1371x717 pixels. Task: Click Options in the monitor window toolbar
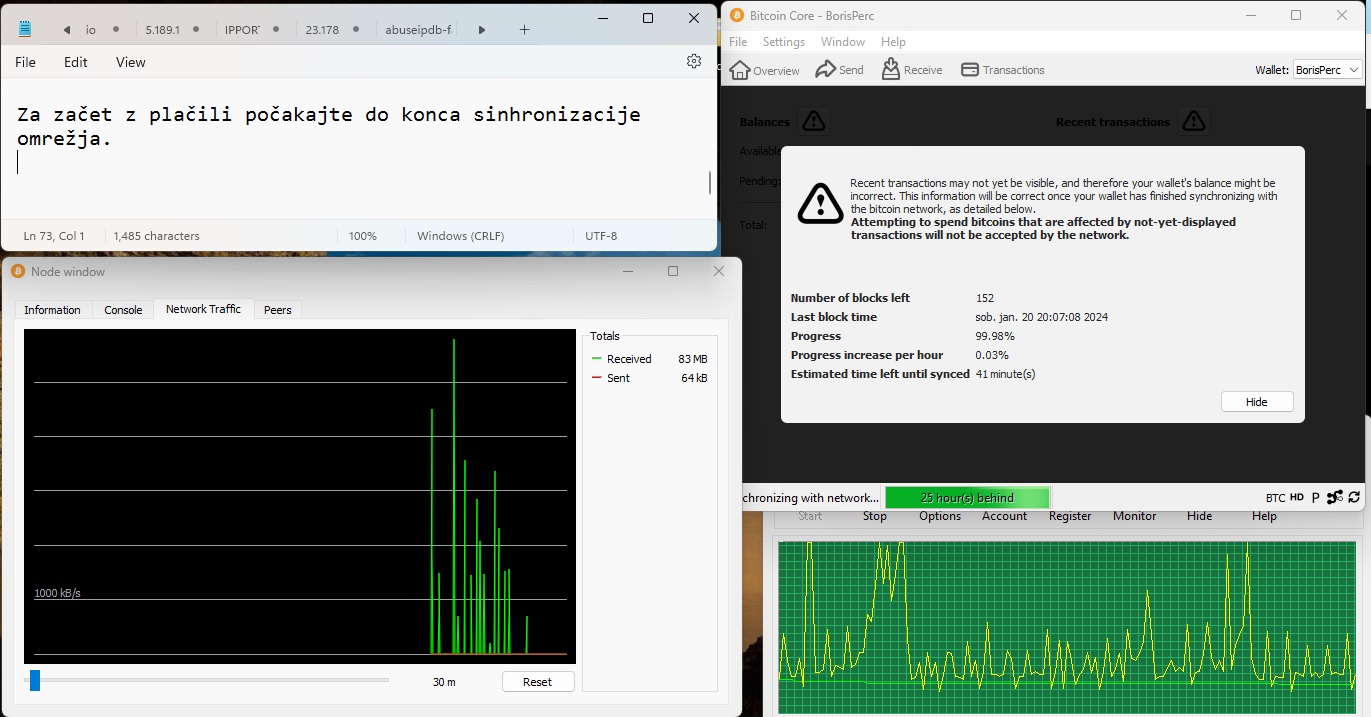pyautogui.click(x=940, y=516)
